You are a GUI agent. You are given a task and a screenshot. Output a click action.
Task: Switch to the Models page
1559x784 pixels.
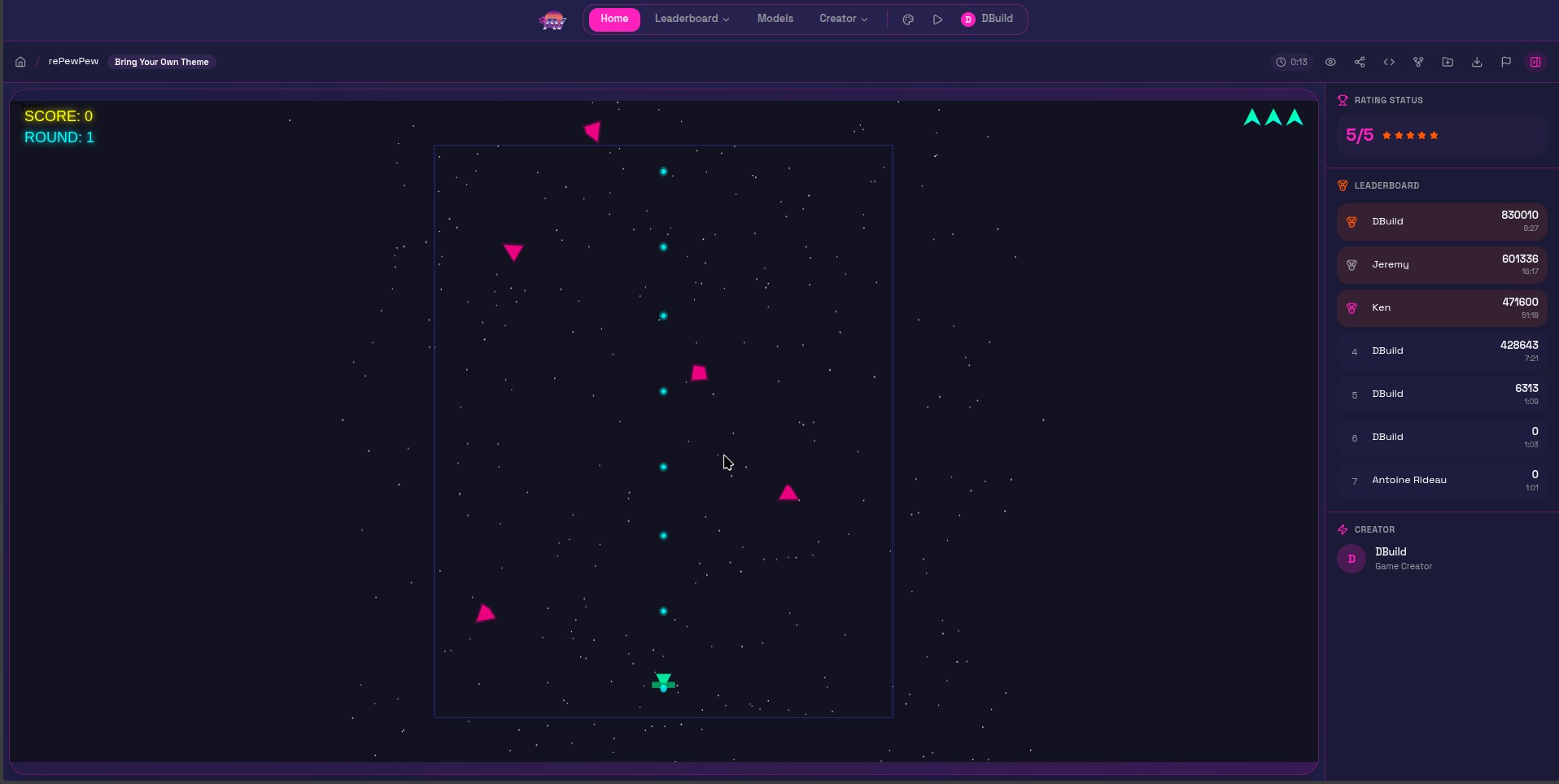pos(775,19)
